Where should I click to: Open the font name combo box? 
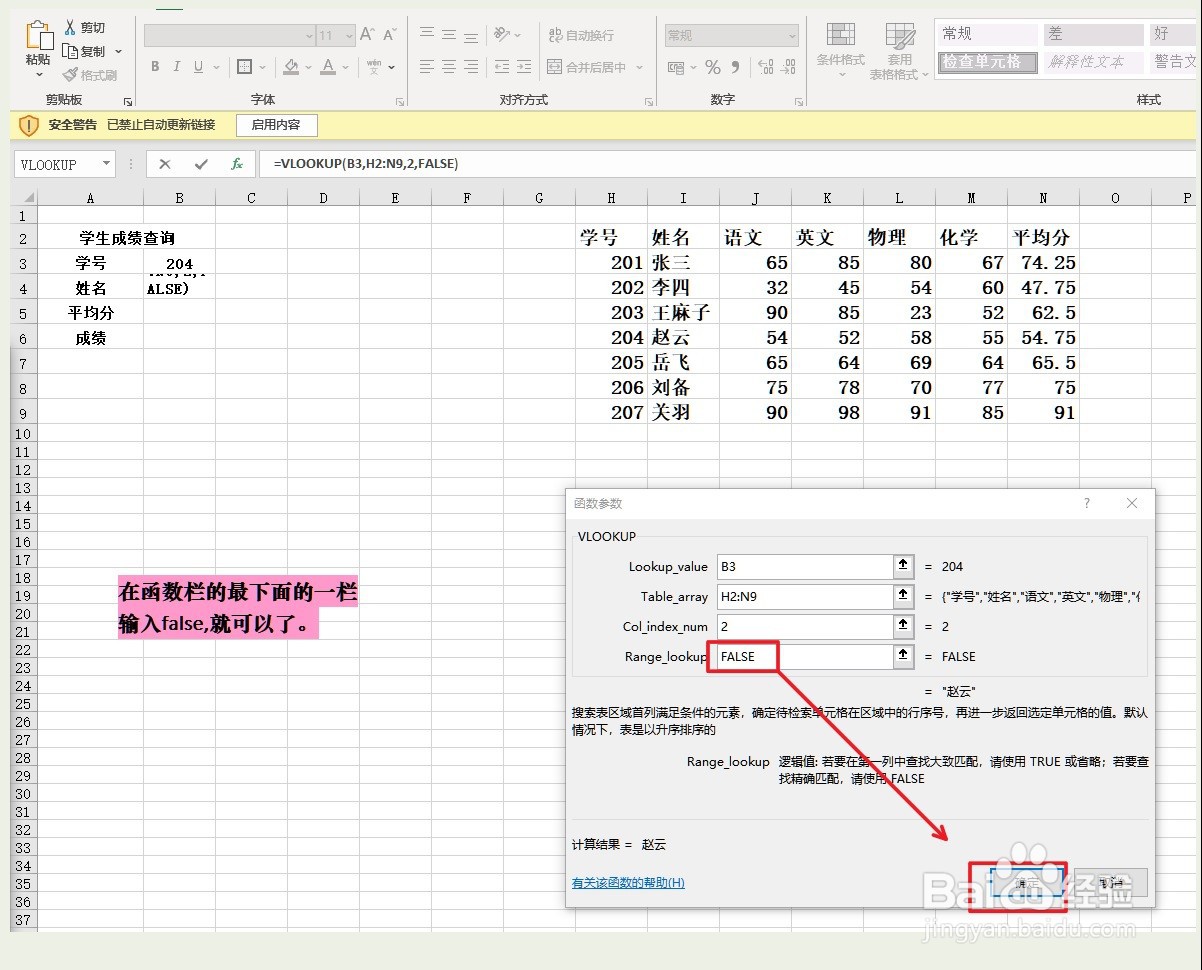229,35
